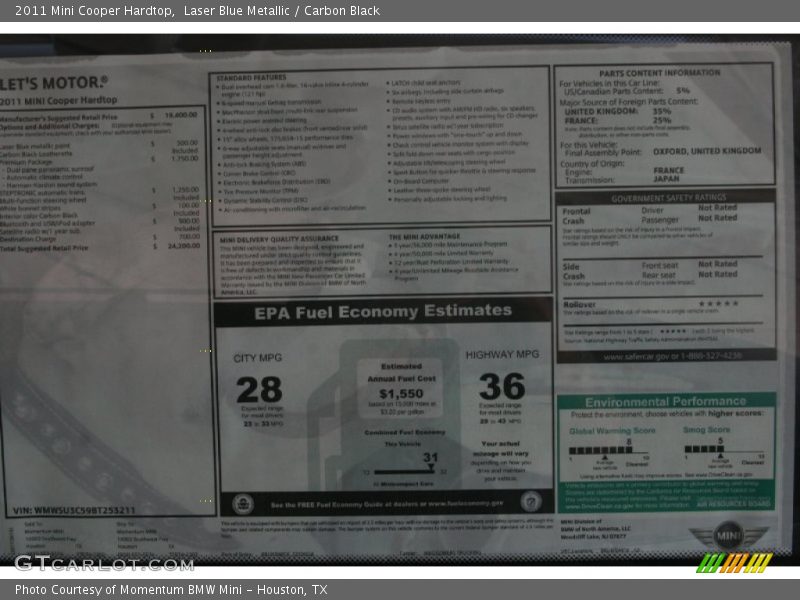Click the round seal right of fueleconomy.gov text
This screenshot has height=600, width=800.
point(531,502)
